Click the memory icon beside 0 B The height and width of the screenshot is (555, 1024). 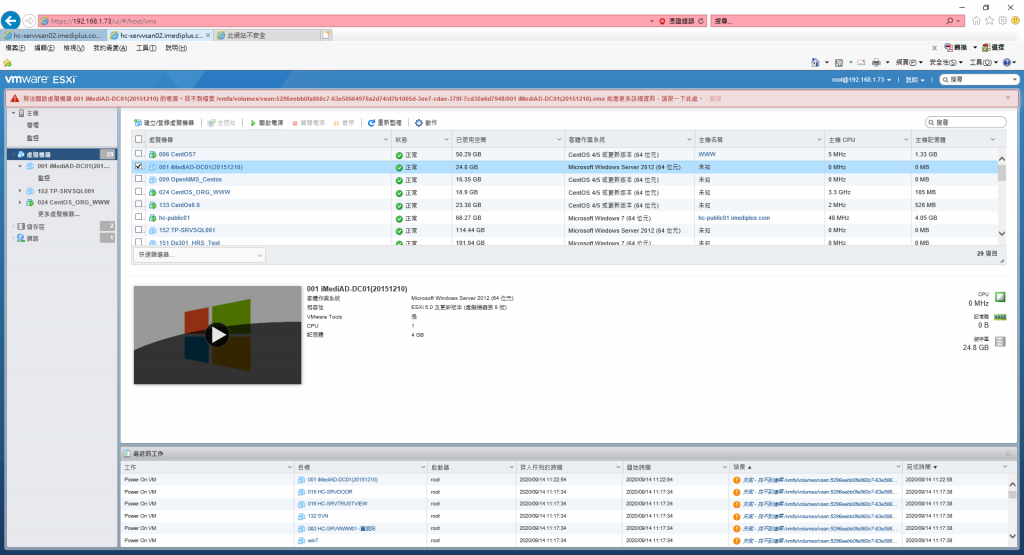[1000, 317]
